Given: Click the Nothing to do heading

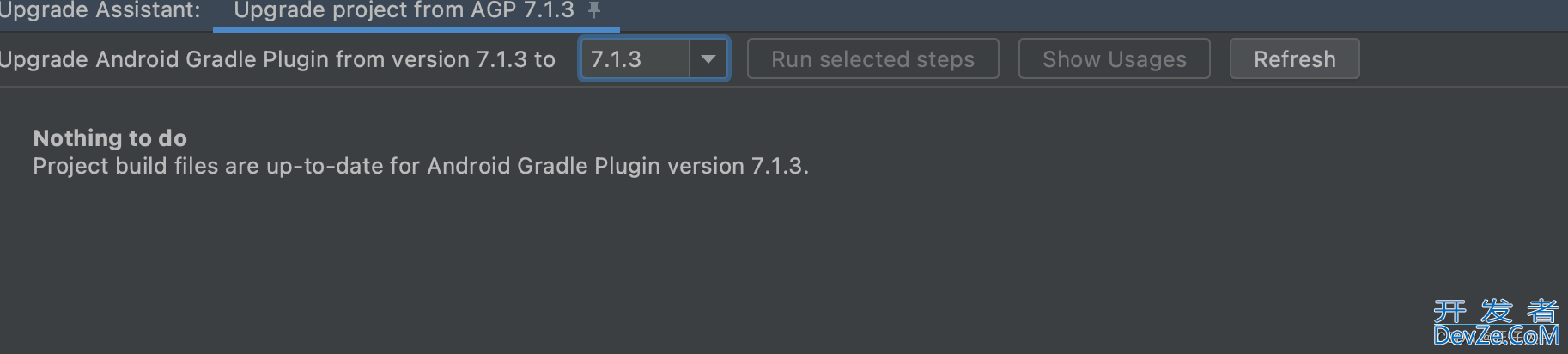Looking at the screenshot, I should pyautogui.click(x=110, y=138).
